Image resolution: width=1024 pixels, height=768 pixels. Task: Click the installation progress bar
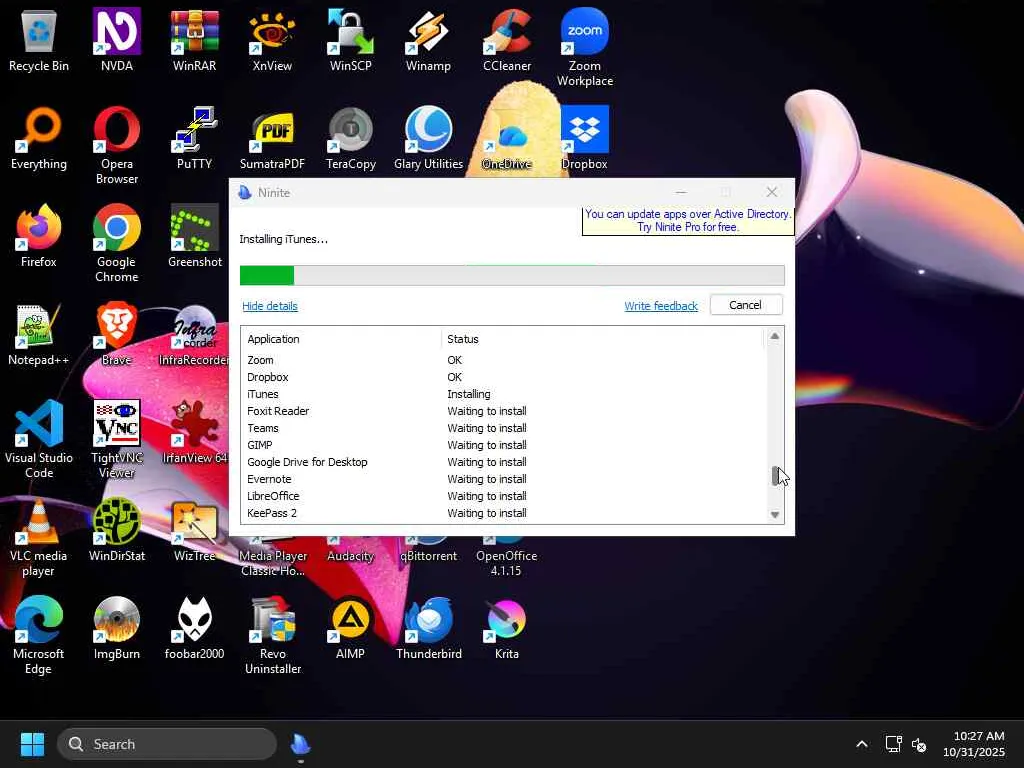(512, 275)
